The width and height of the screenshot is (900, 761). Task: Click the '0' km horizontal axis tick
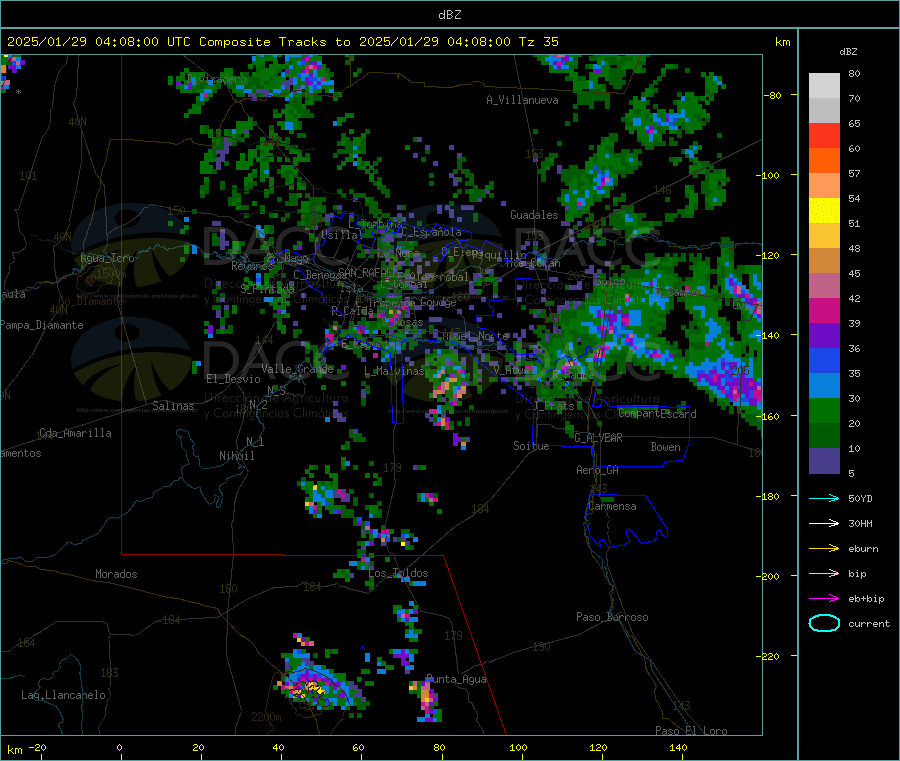(x=119, y=747)
